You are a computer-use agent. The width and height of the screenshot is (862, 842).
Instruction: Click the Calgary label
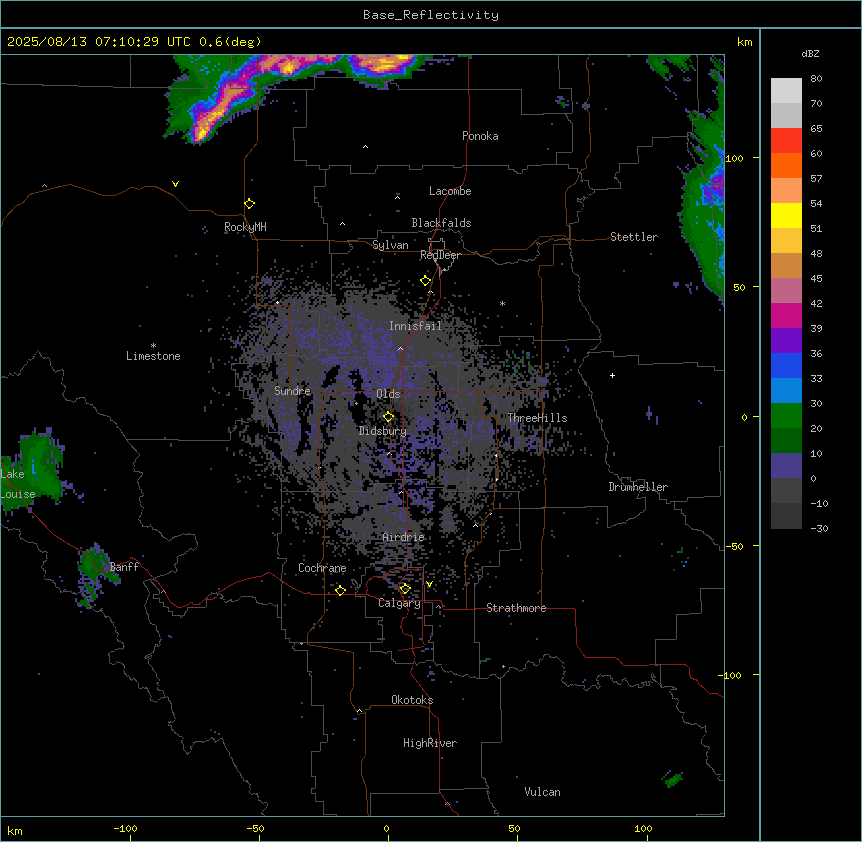pos(399,603)
